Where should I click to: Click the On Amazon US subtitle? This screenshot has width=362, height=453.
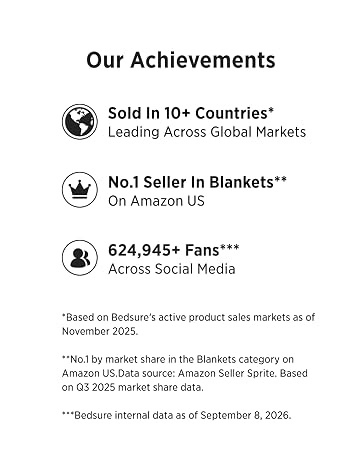tap(156, 201)
